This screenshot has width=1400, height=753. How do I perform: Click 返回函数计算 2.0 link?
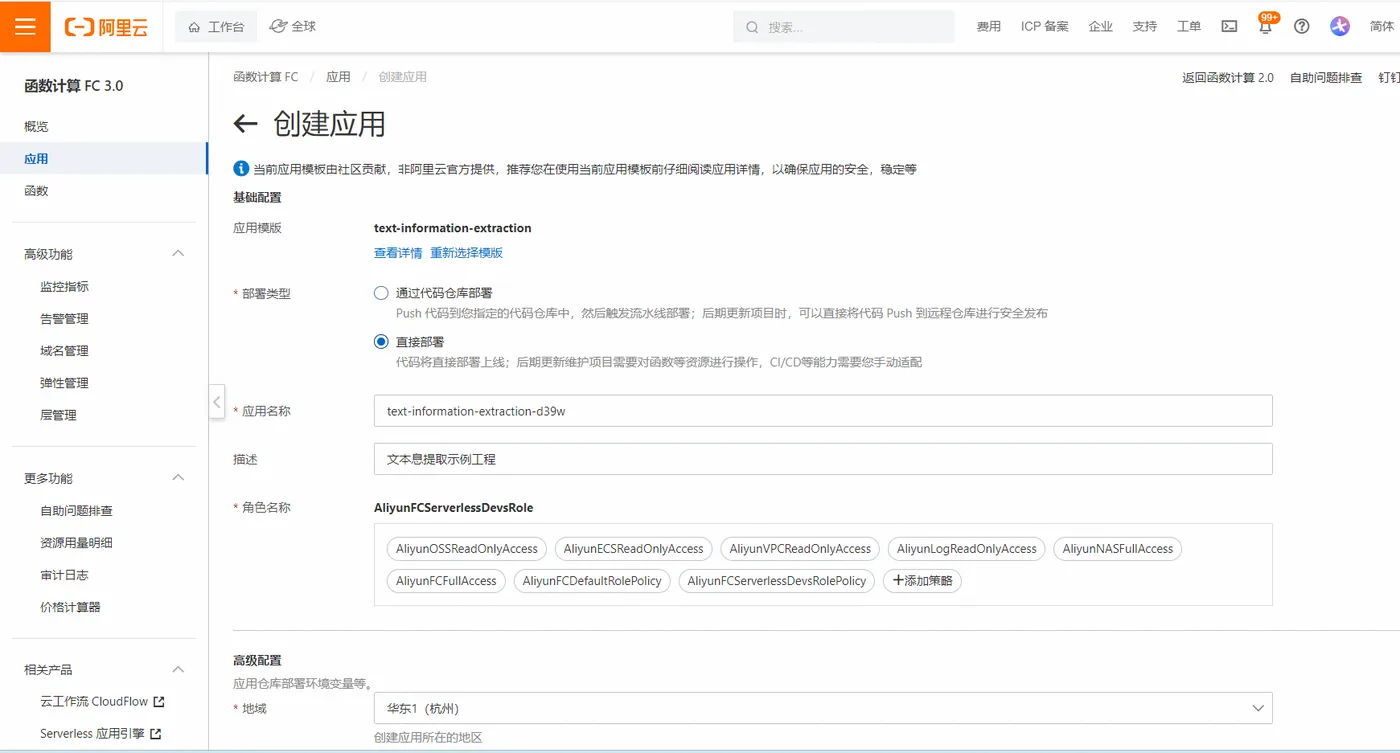click(1228, 77)
